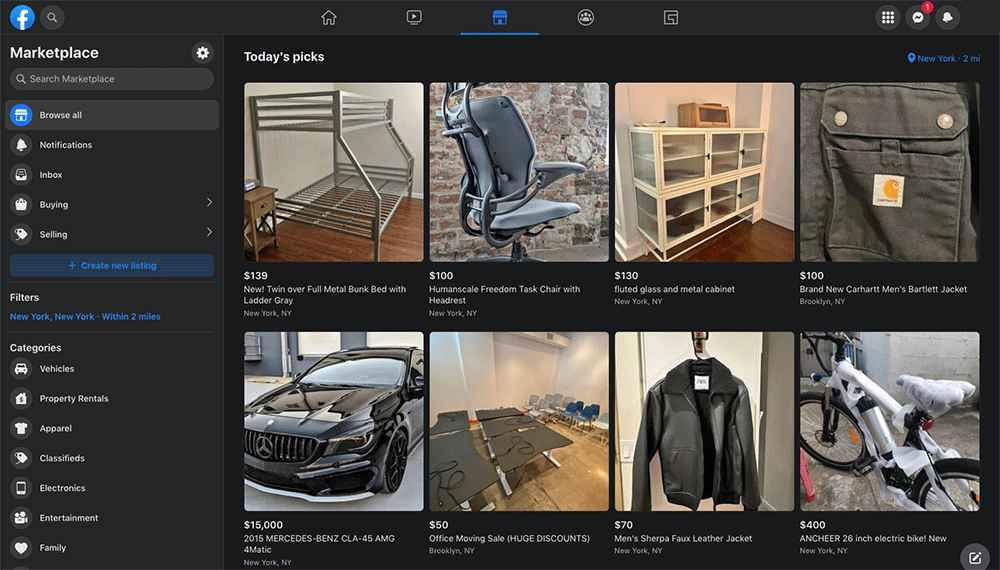Click the compose new message icon
The image size is (1000, 570).
975,557
